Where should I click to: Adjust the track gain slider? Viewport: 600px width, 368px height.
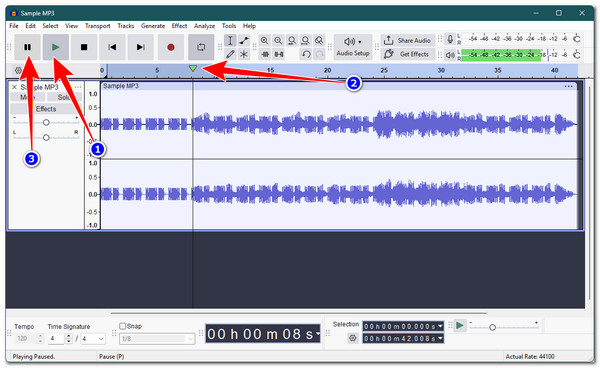[x=46, y=122]
